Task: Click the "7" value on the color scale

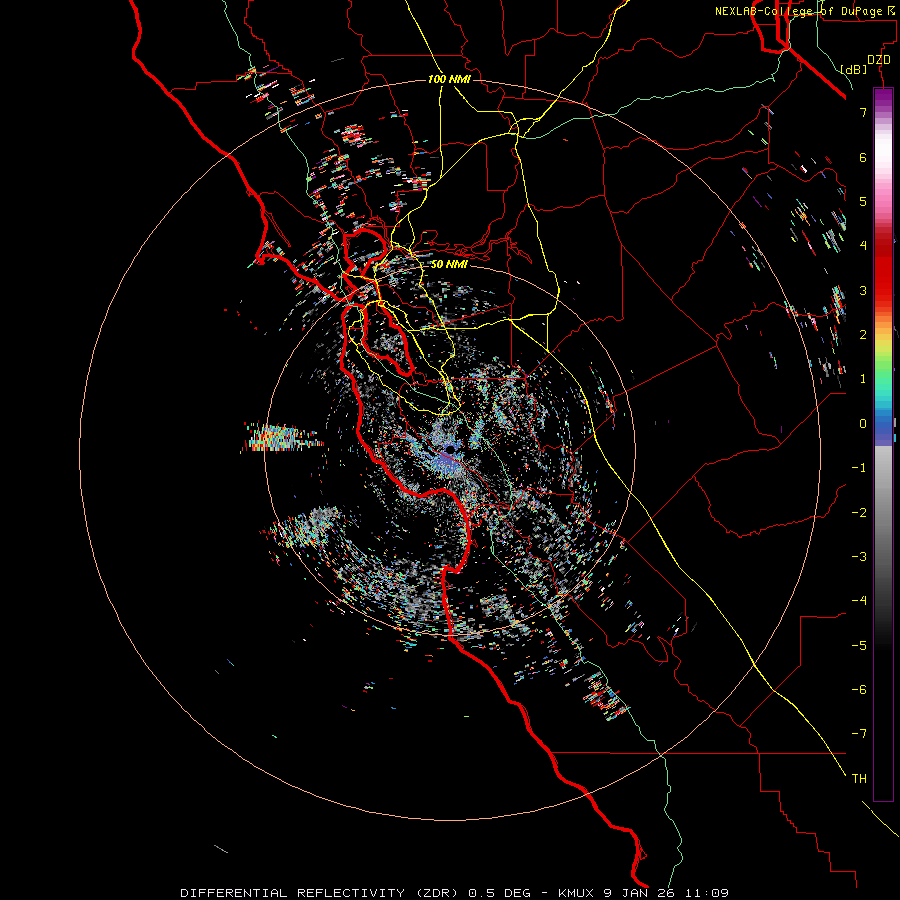Action: (863, 112)
